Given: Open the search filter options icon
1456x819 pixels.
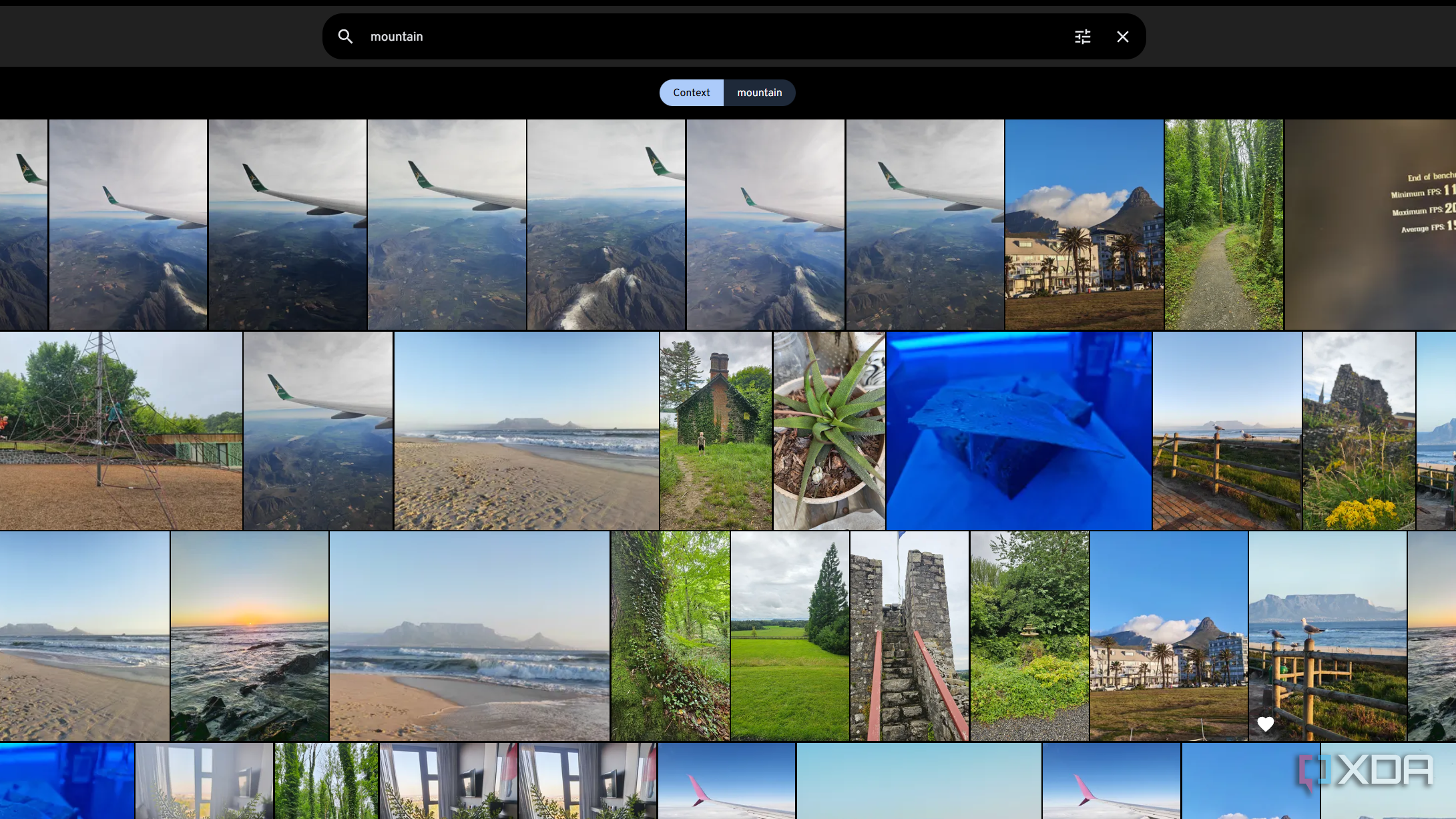Looking at the screenshot, I should pyautogui.click(x=1083, y=37).
